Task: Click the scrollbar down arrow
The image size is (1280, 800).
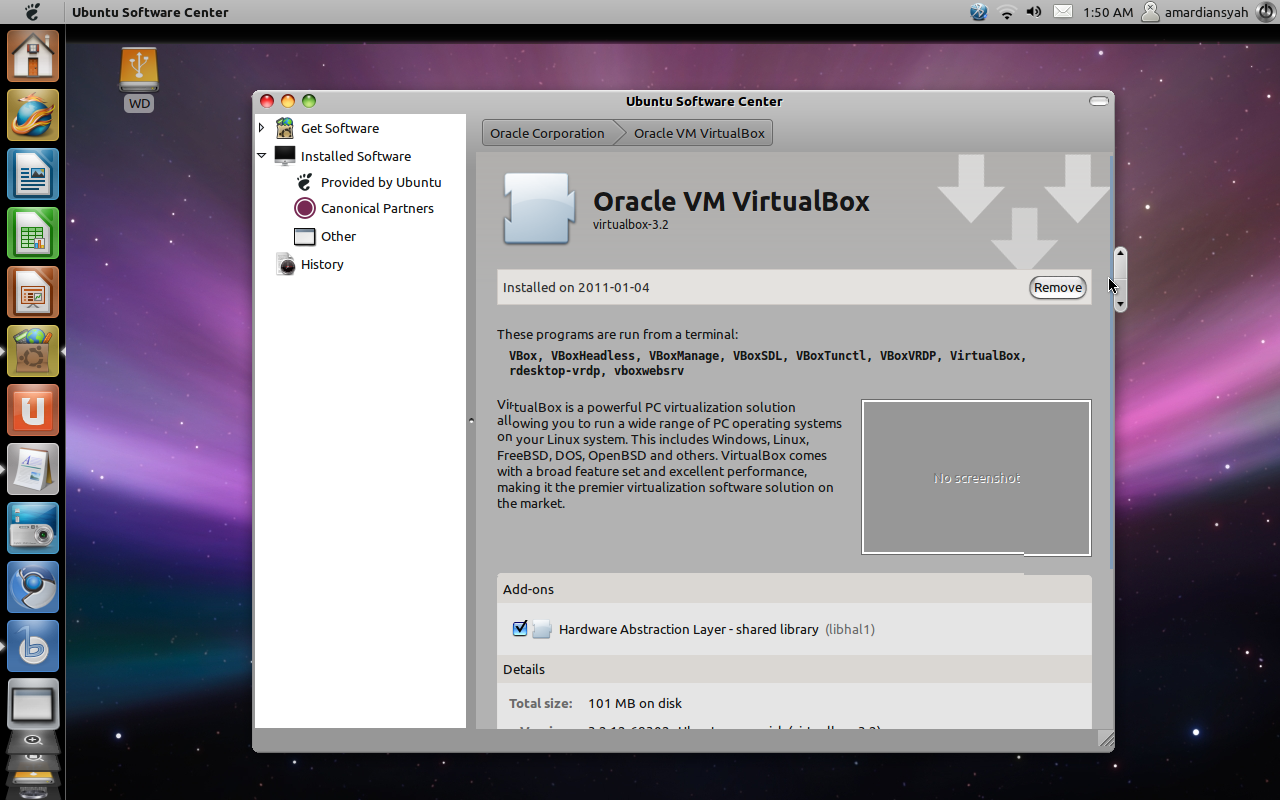Action: [1120, 304]
